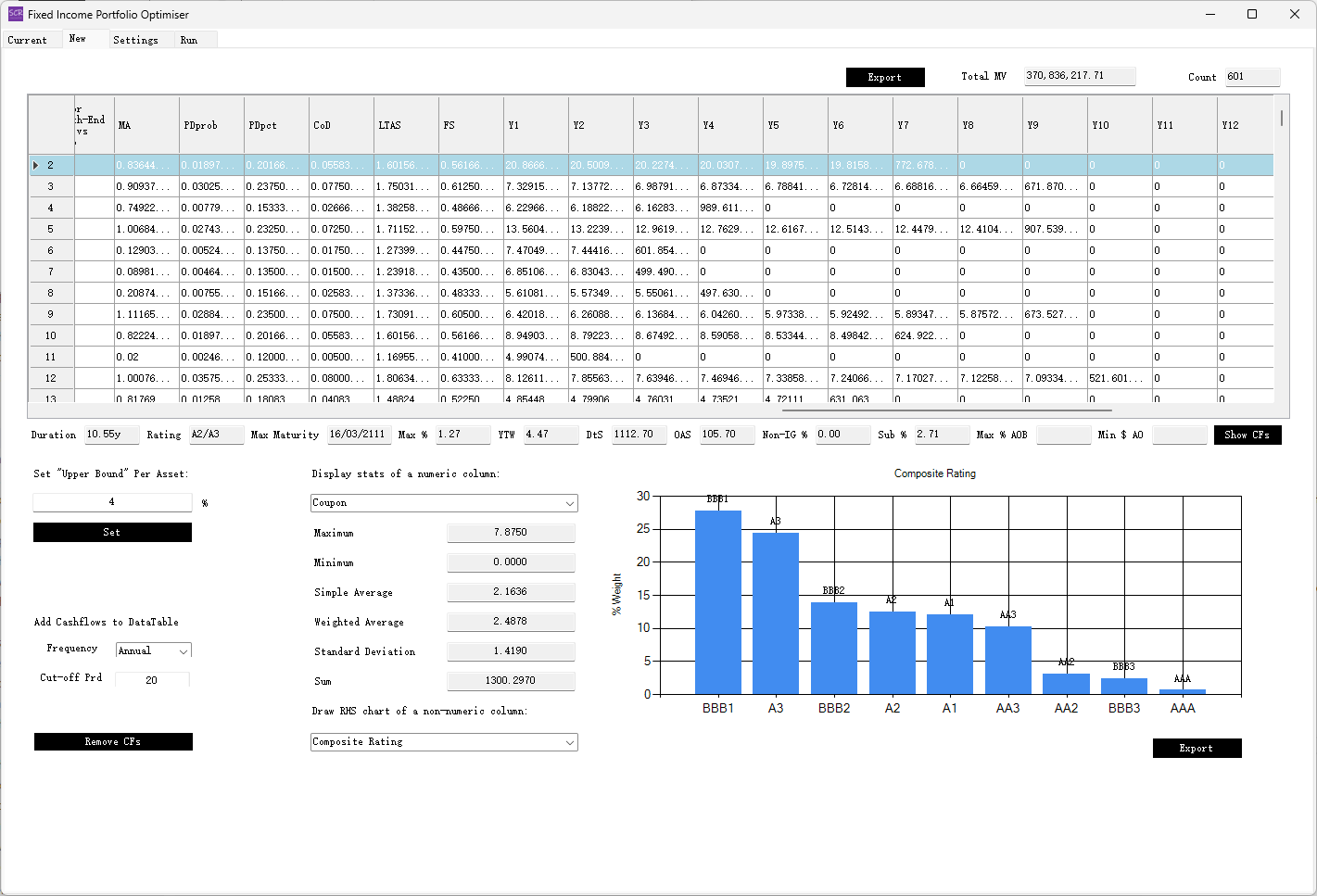Screen dimensions: 1317x896
Task: Open the Run tab
Action: (189, 40)
